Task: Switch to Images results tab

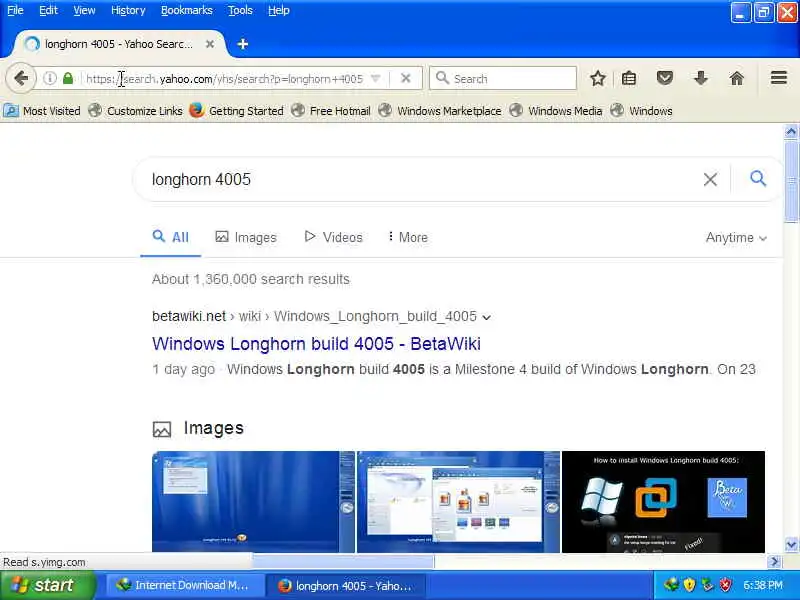Action: pos(246,237)
